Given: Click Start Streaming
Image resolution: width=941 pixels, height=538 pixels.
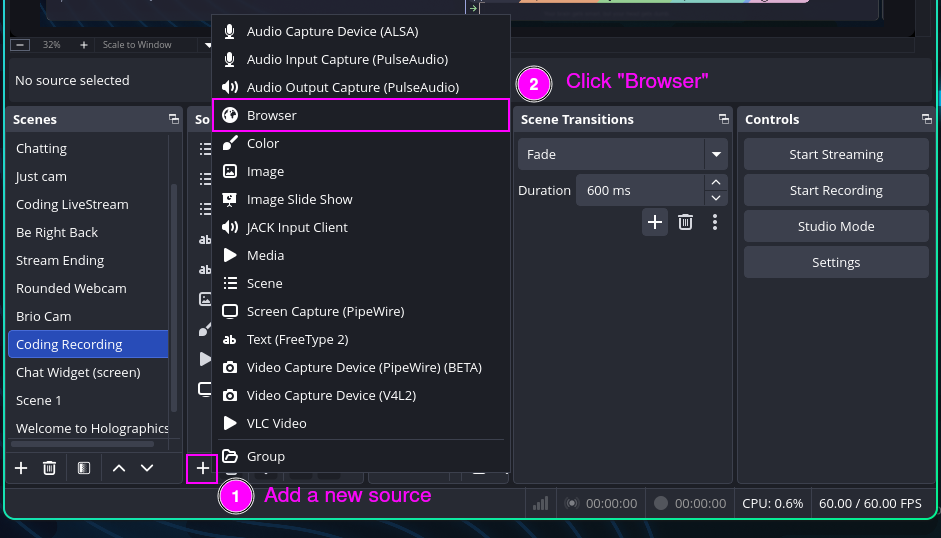Looking at the screenshot, I should [836, 154].
